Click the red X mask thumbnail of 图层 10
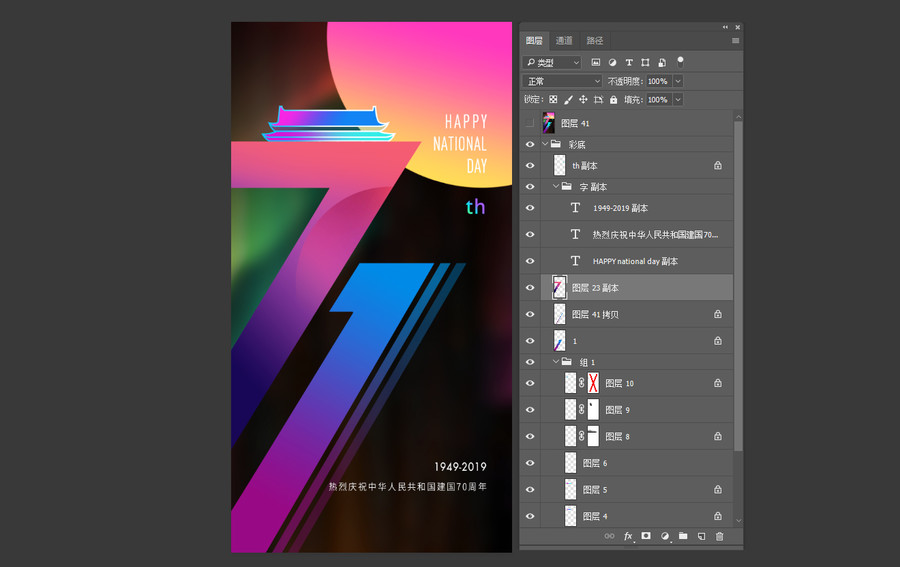 pyautogui.click(x=593, y=383)
